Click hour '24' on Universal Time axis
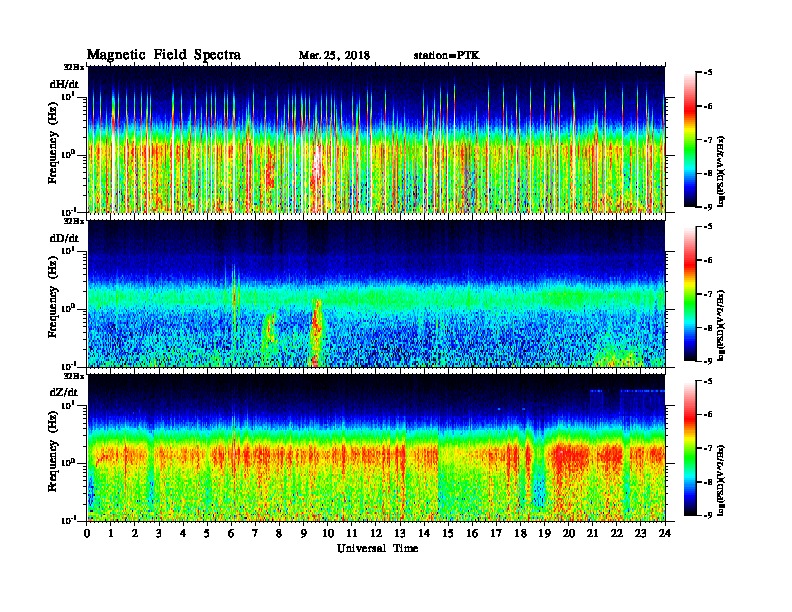Image resolution: width=792 pixels, height=612 pixels. click(x=665, y=534)
